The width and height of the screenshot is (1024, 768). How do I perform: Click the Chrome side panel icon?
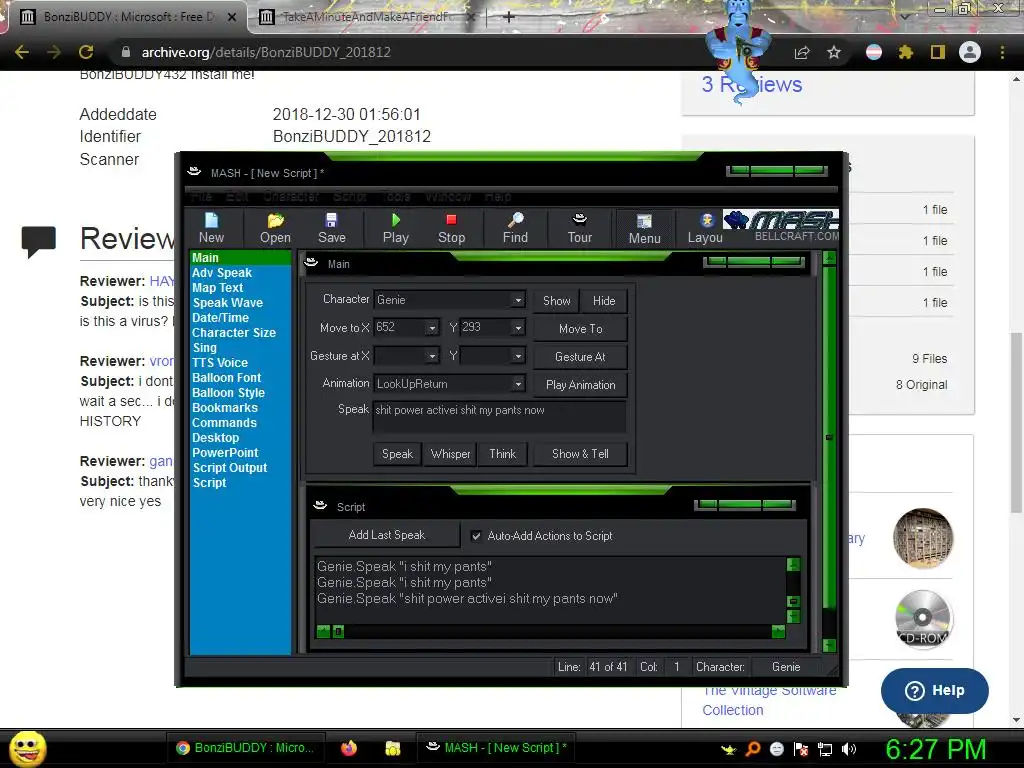(x=938, y=52)
